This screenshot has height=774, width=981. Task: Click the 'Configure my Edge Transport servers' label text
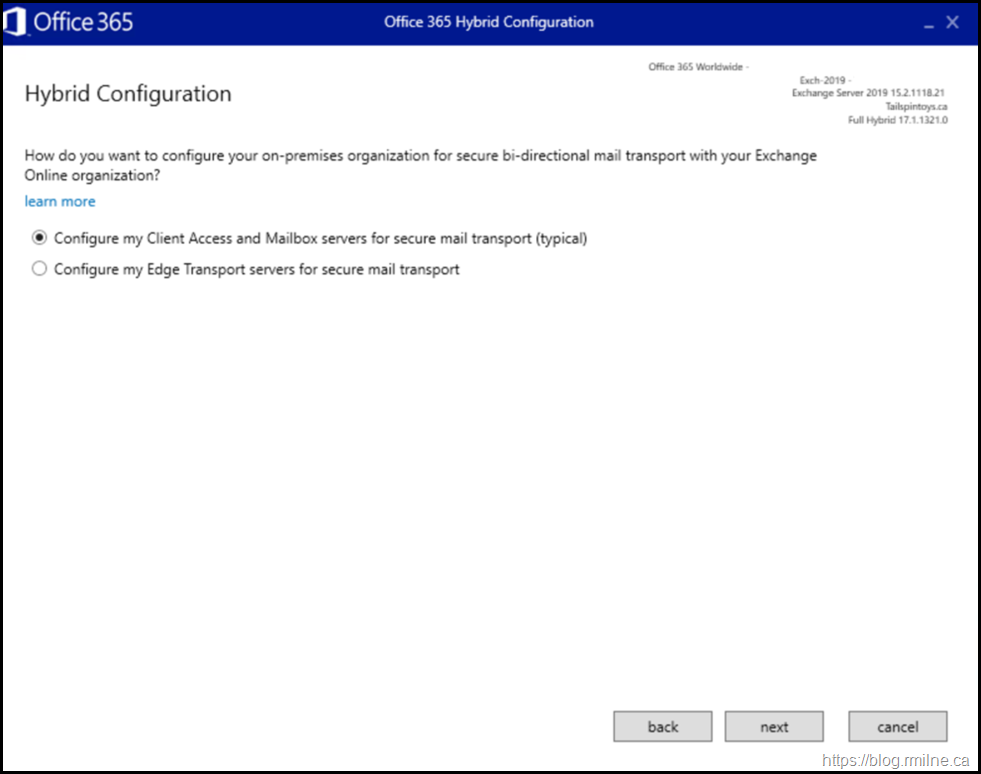pyautogui.click(x=257, y=269)
